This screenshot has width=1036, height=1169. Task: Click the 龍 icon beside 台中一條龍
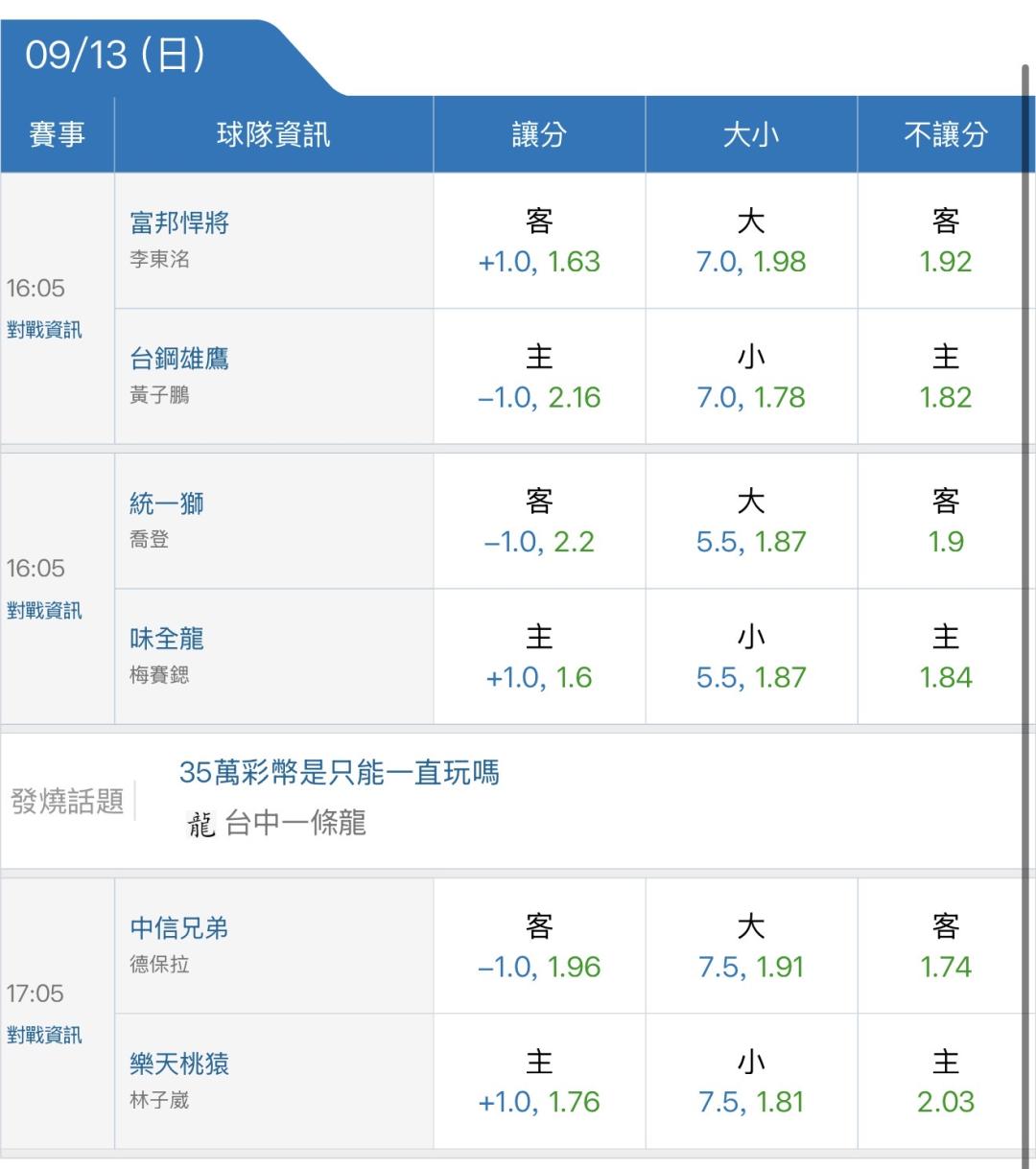click(201, 823)
